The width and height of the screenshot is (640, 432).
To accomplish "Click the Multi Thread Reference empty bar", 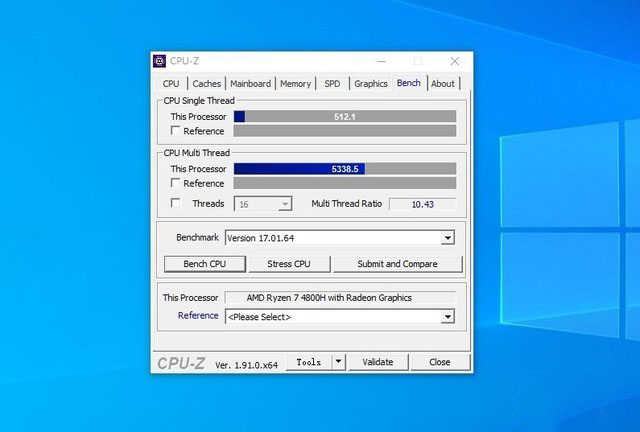I will 345,183.
